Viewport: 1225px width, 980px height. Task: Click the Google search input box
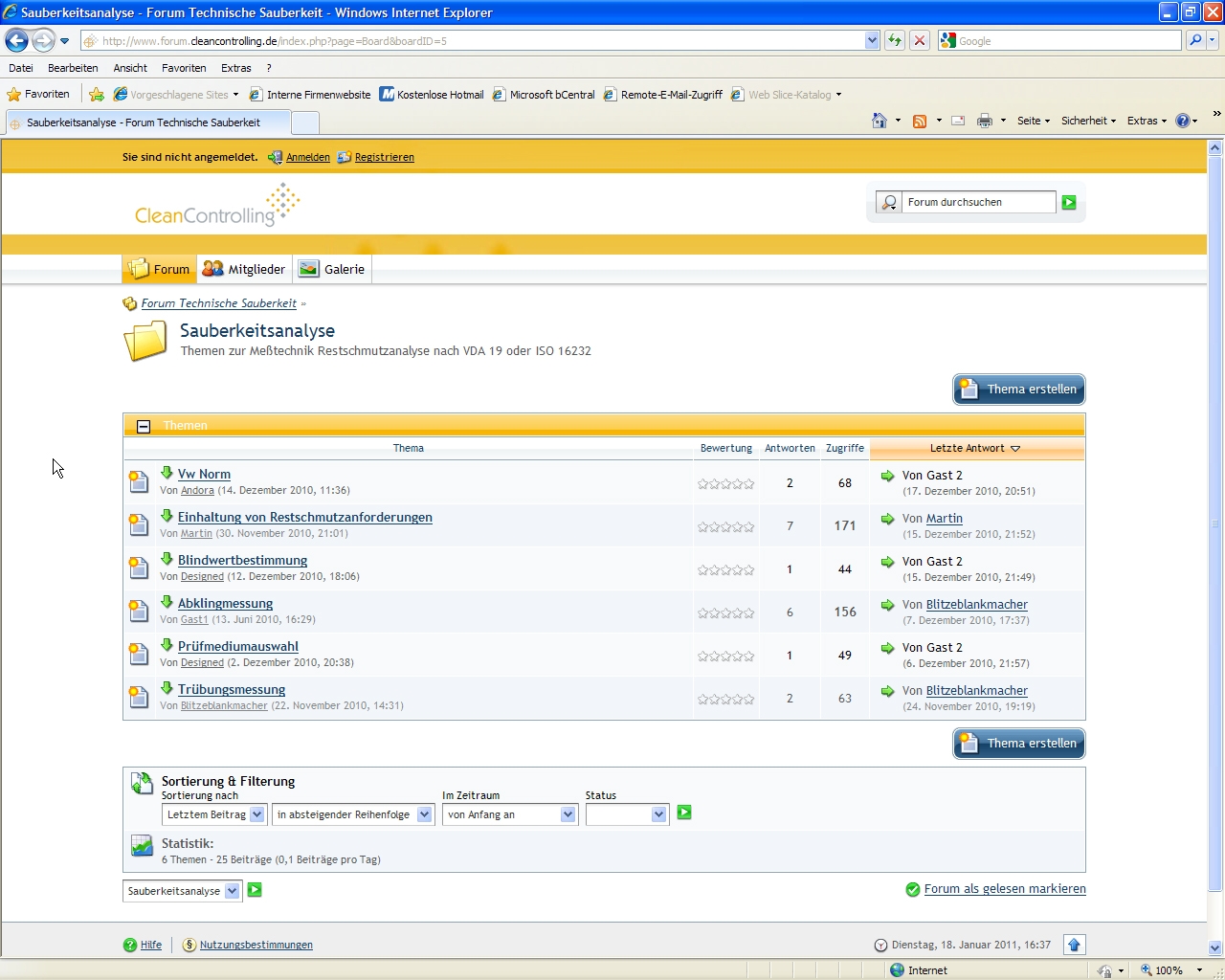tap(1067, 40)
